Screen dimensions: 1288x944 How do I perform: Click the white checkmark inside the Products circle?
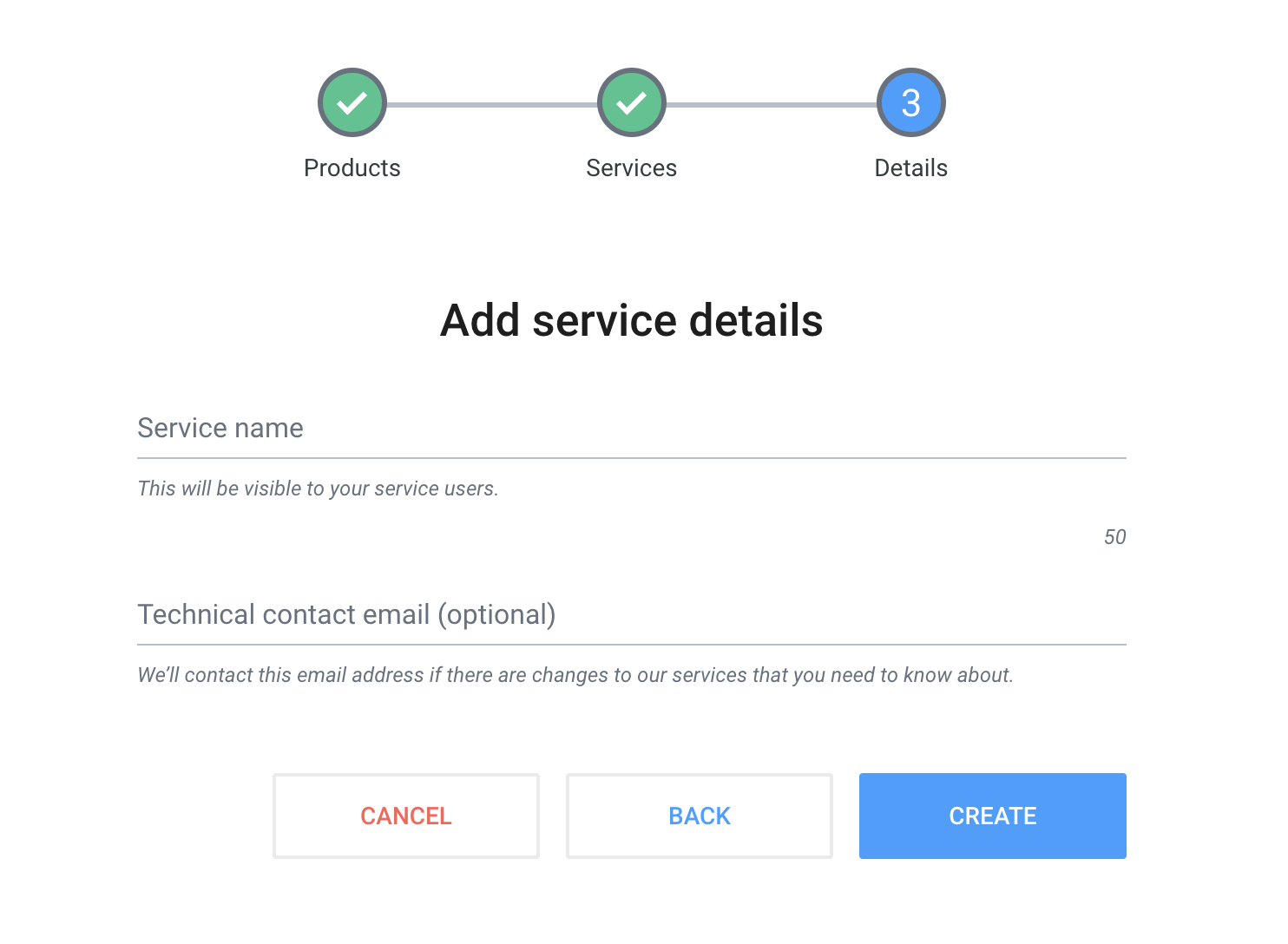click(352, 103)
